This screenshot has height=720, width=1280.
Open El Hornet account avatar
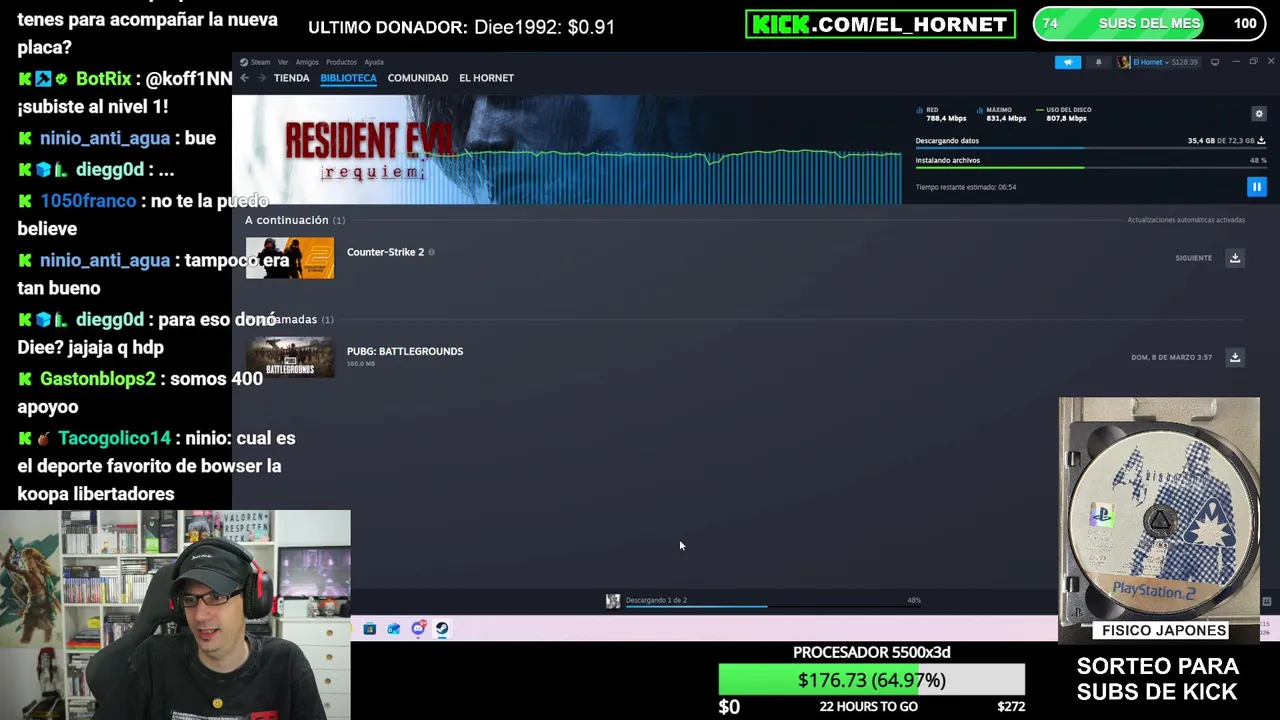pyautogui.click(x=1124, y=62)
